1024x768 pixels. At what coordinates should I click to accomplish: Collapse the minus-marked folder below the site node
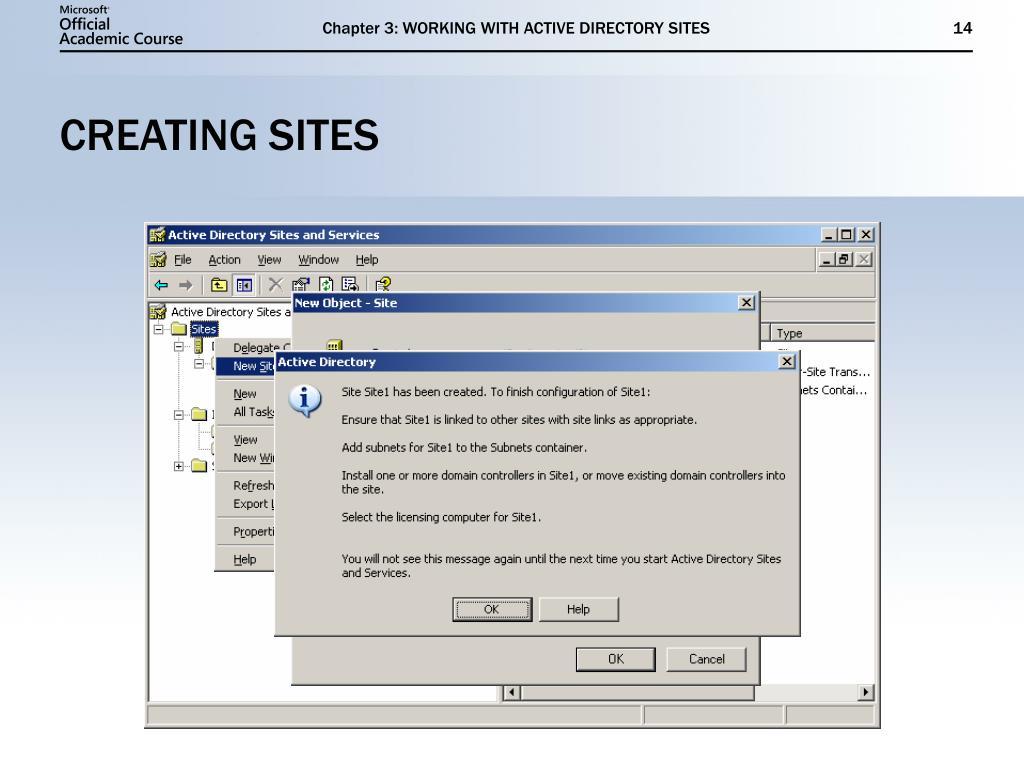(179, 414)
